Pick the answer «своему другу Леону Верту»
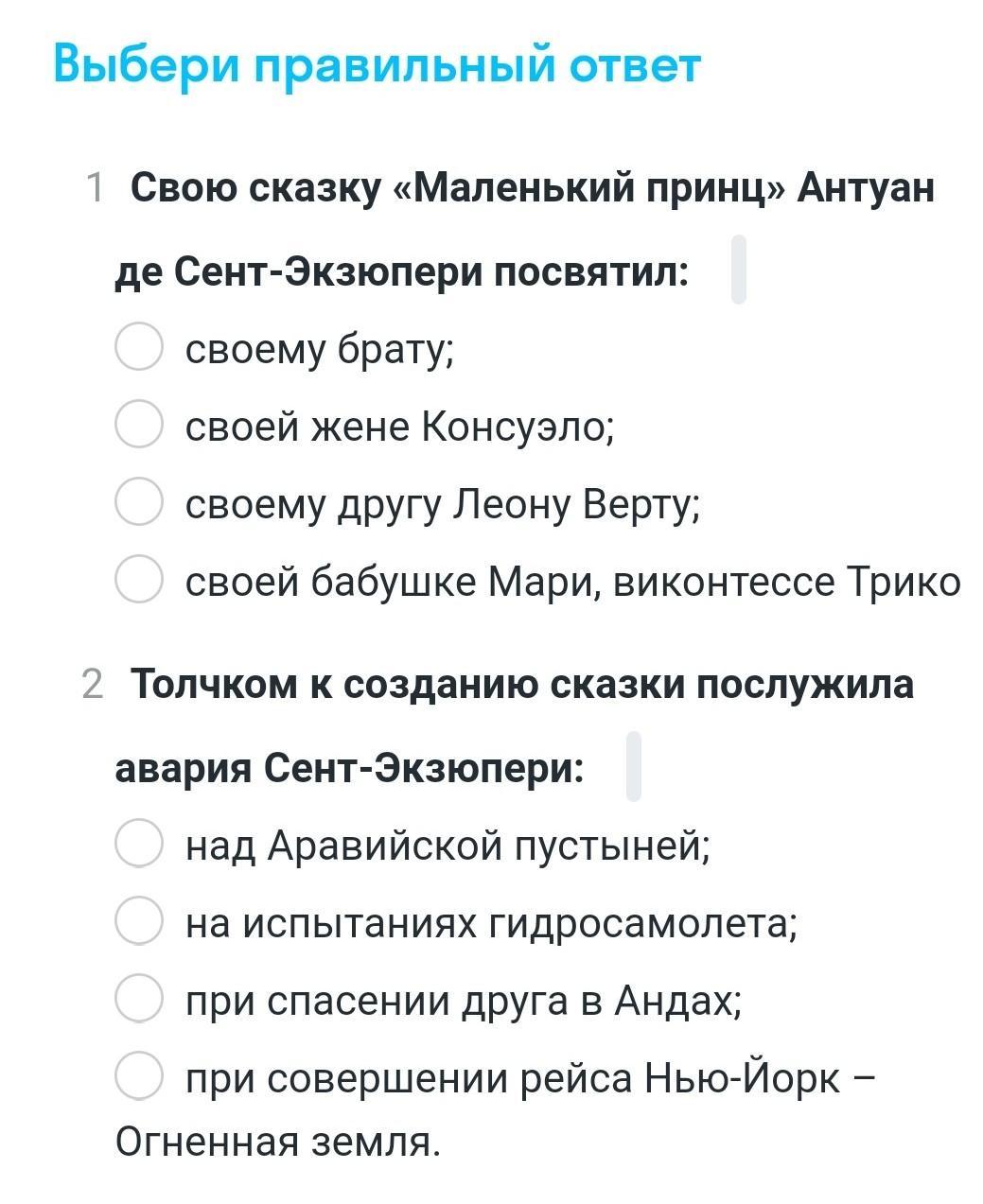 [x=139, y=501]
